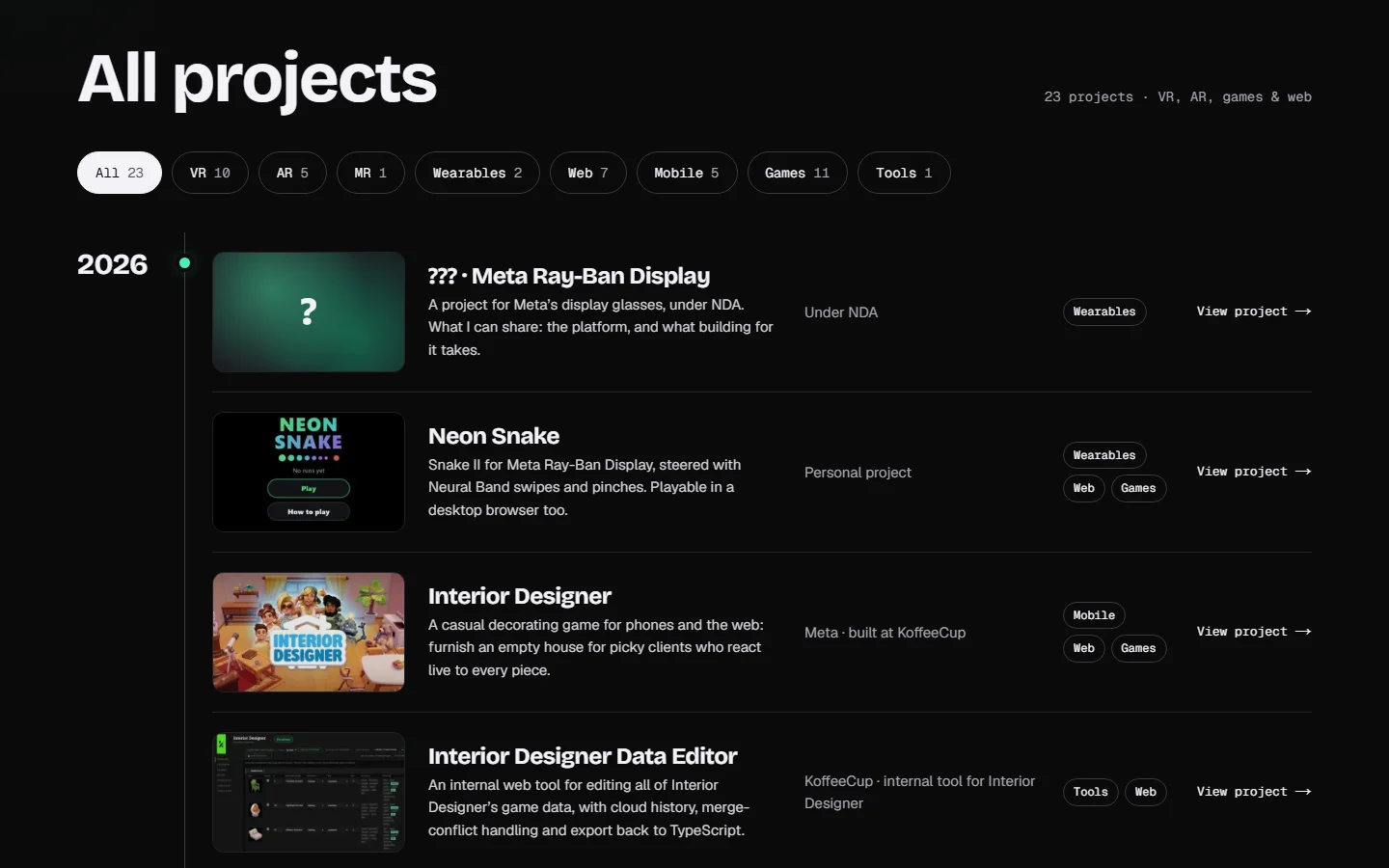Click the 'Personal project' text
1389x868 pixels.
(x=858, y=473)
